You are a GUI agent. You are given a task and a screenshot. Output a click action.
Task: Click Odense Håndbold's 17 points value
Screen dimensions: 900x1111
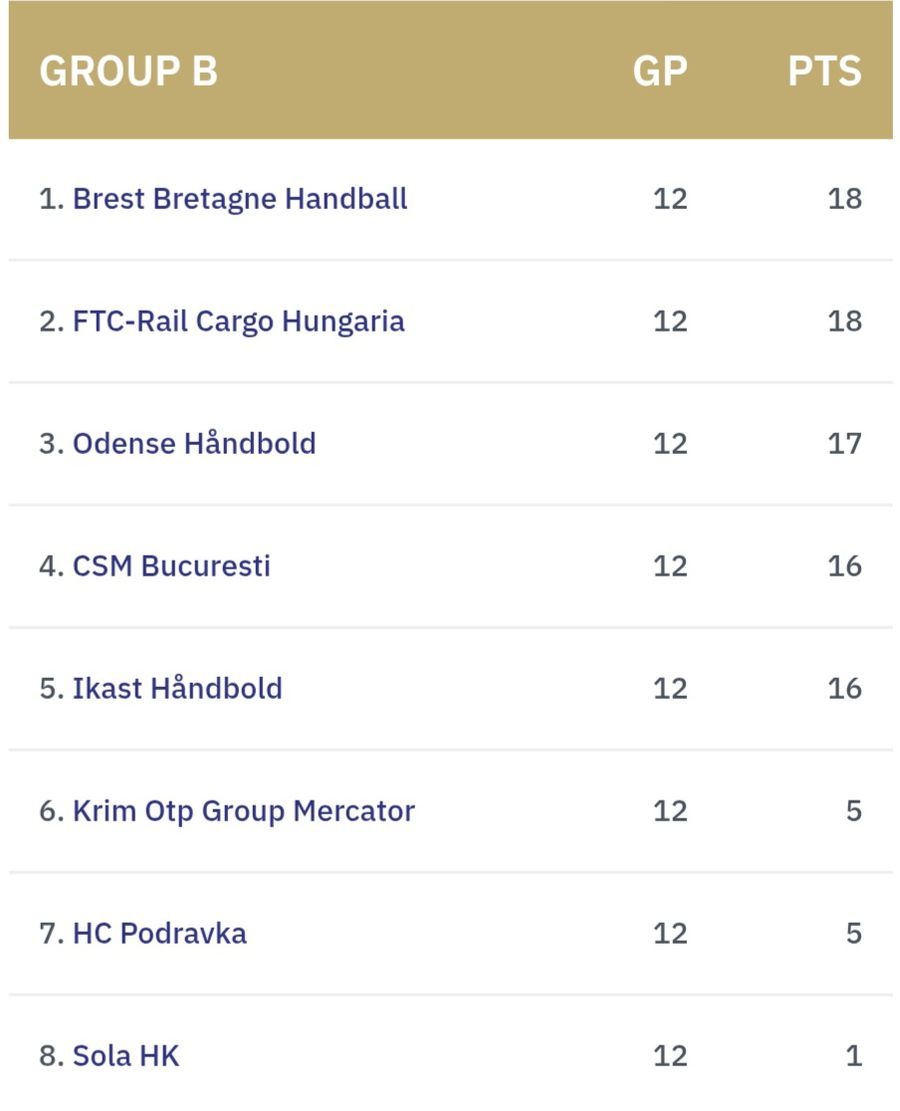pyautogui.click(x=844, y=443)
